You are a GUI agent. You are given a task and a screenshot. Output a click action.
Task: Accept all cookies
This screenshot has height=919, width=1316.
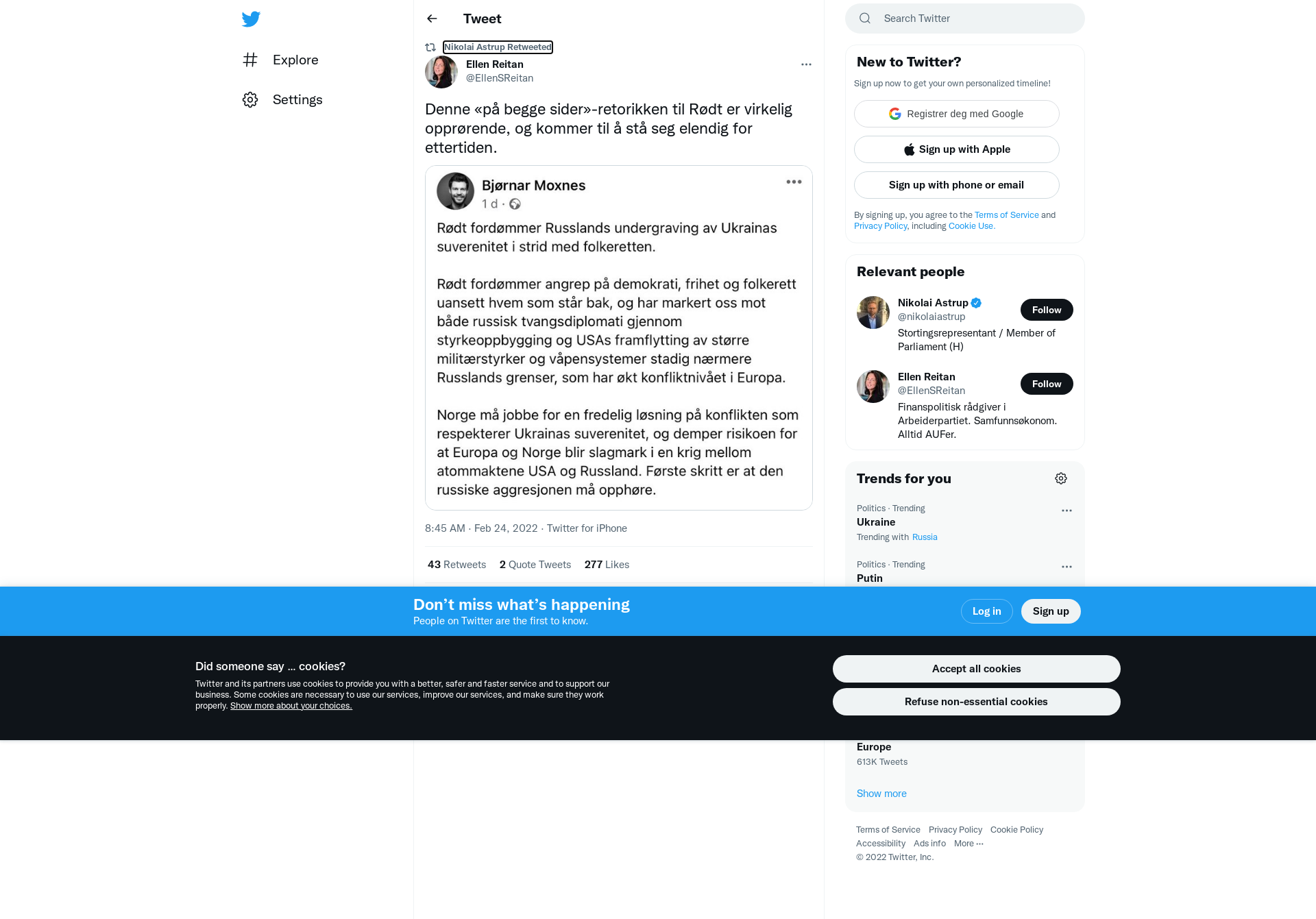coord(977,669)
